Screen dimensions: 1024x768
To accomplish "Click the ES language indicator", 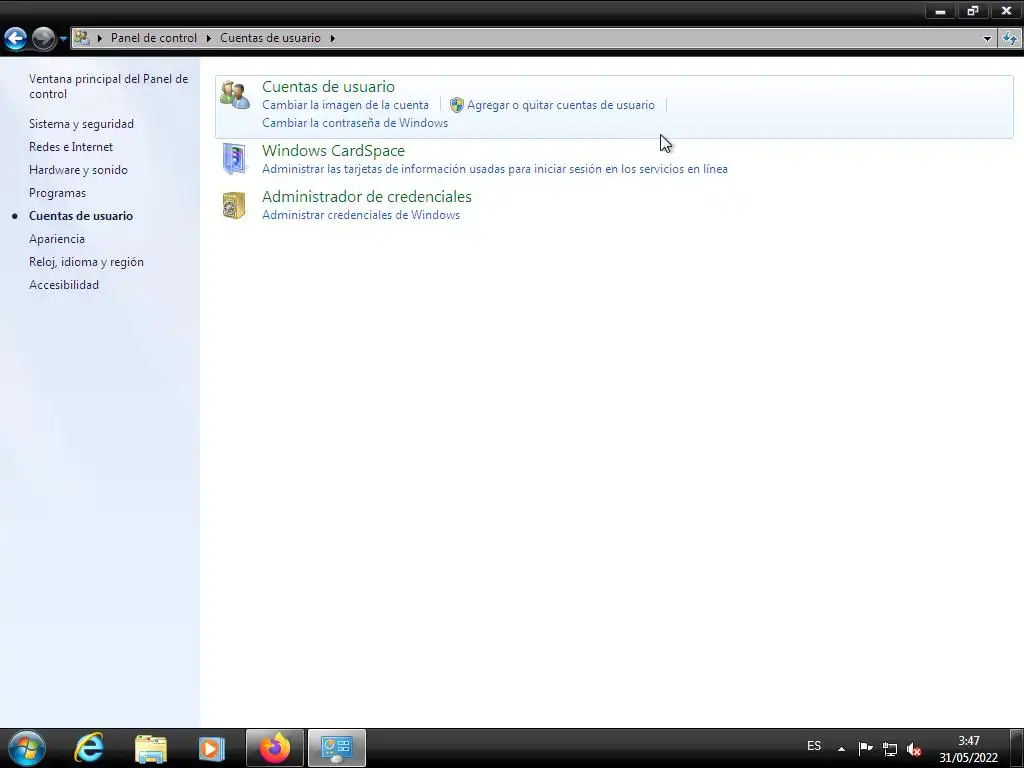I will (x=814, y=746).
